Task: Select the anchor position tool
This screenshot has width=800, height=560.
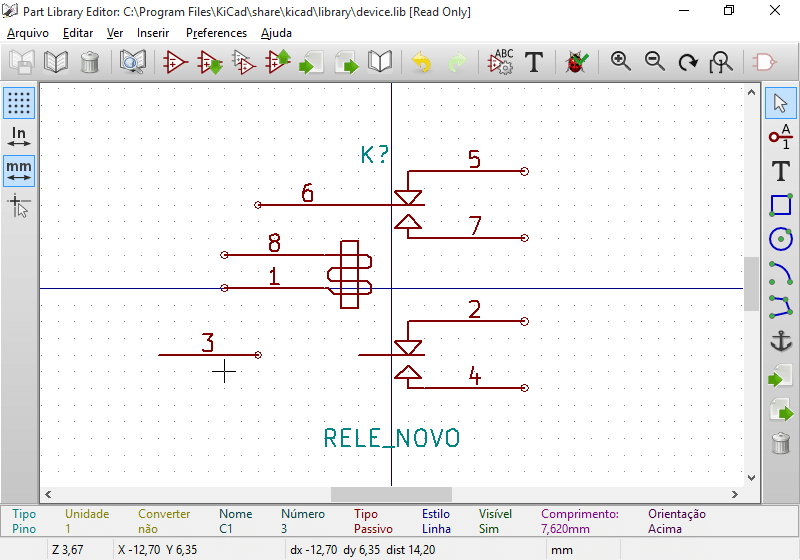Action: (780, 341)
